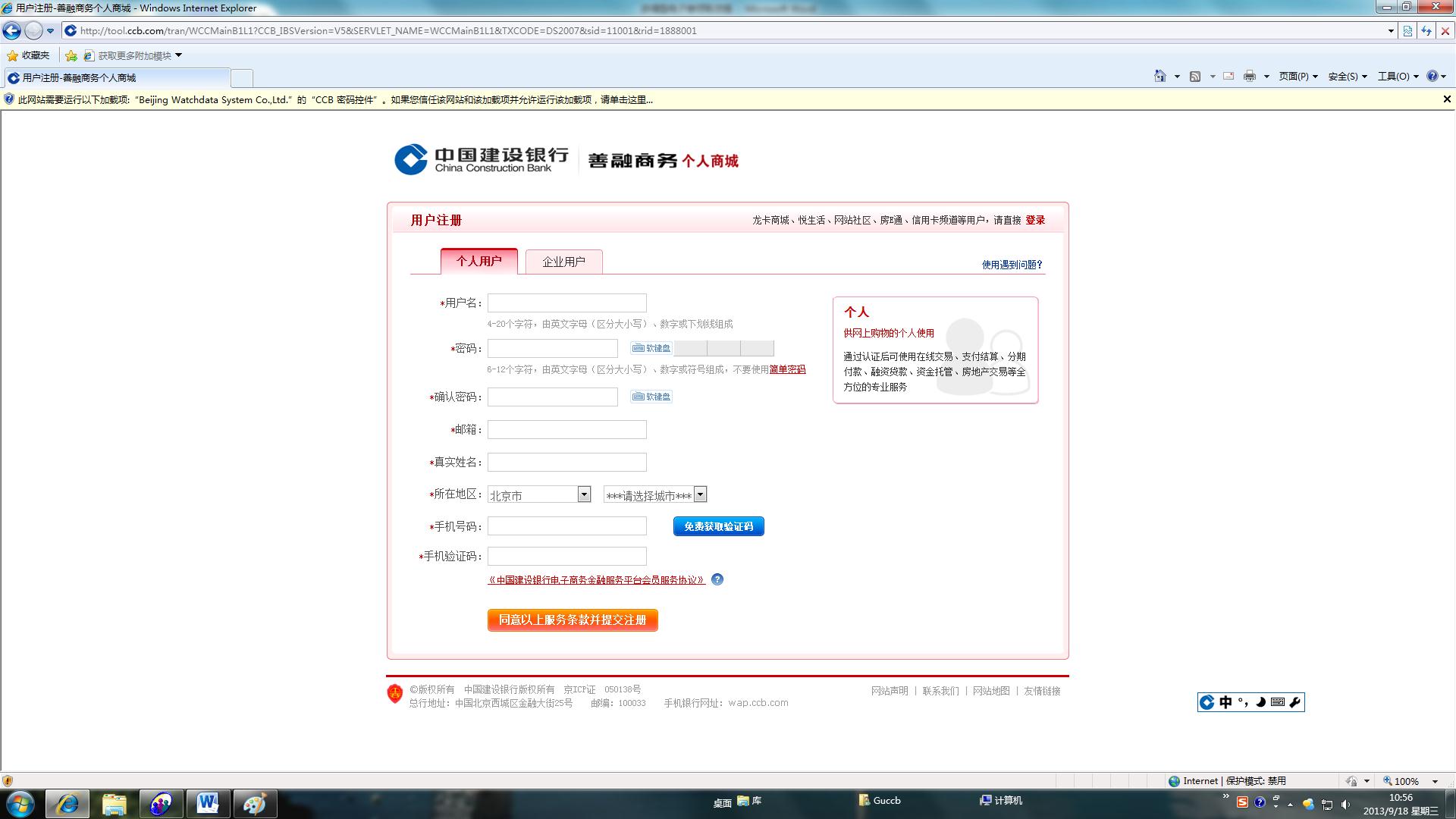Select the 个人用户 tab

[x=479, y=261]
